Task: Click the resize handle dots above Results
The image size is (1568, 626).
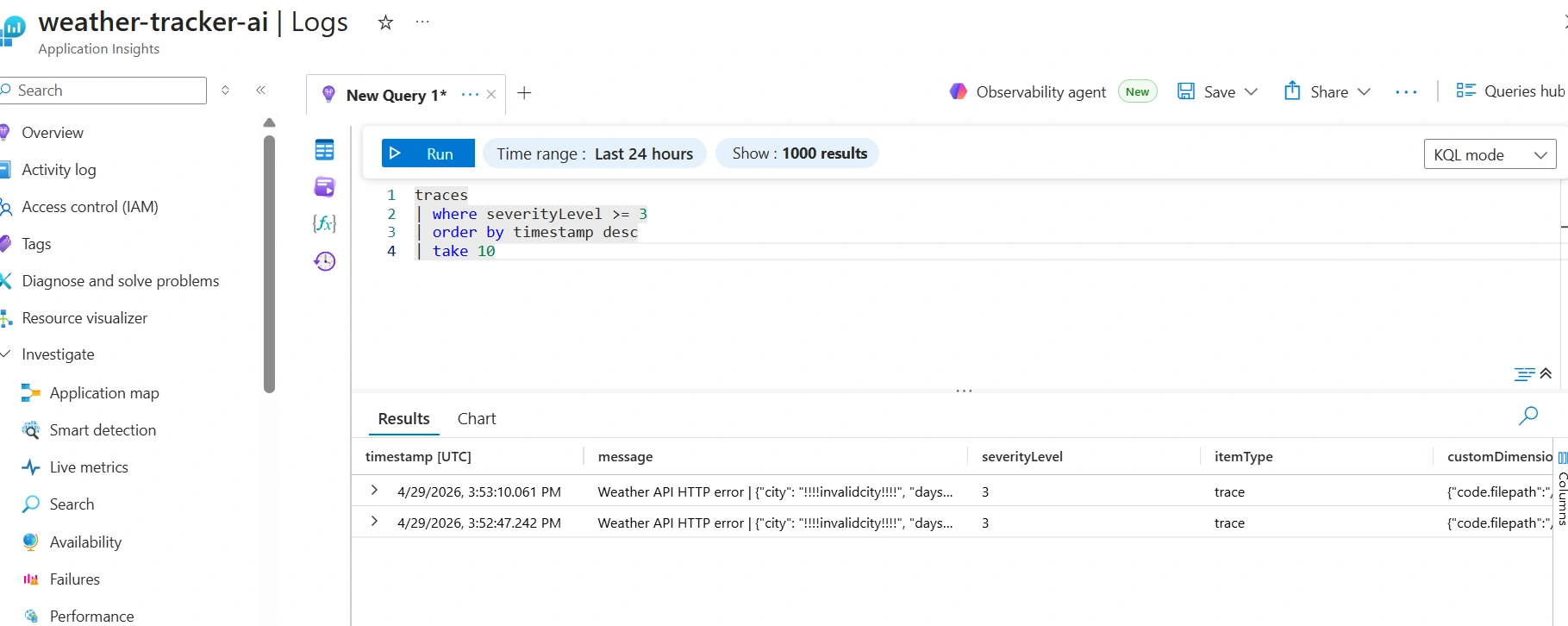Action: pos(964,391)
